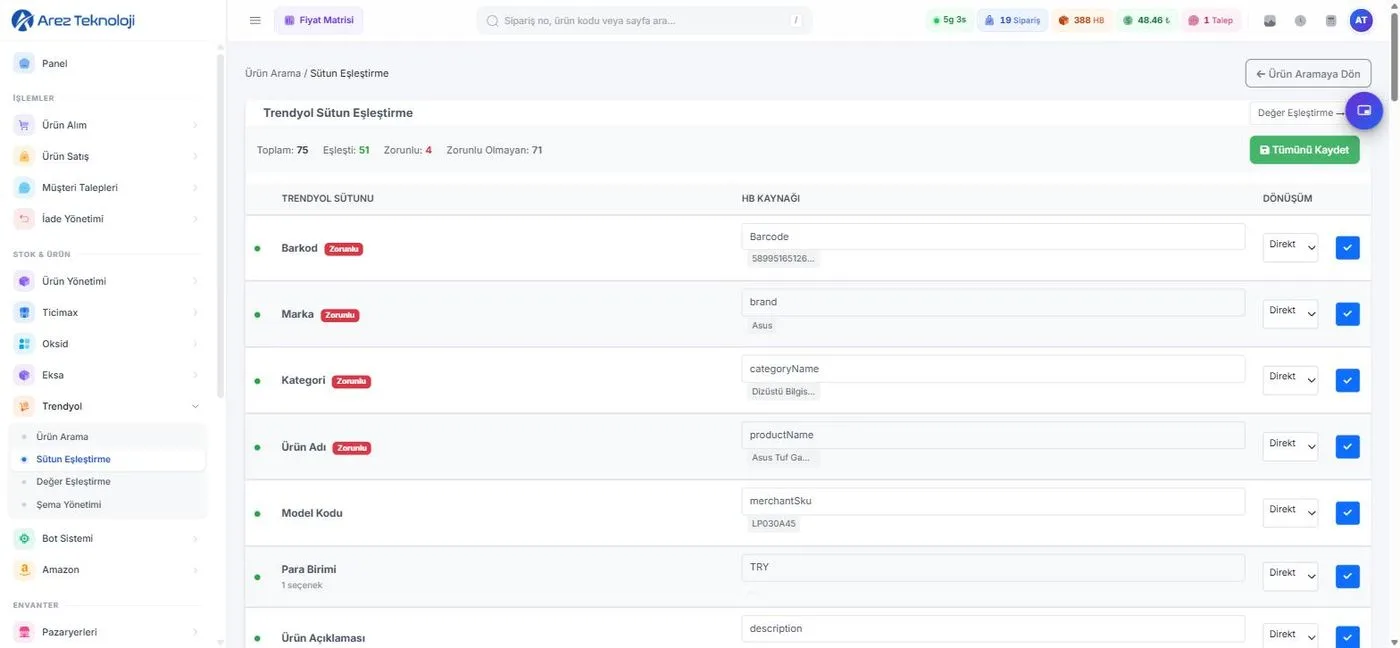Select Değer Eşleştirme in the sidebar submenu
This screenshot has width=1400, height=648.
click(x=73, y=482)
